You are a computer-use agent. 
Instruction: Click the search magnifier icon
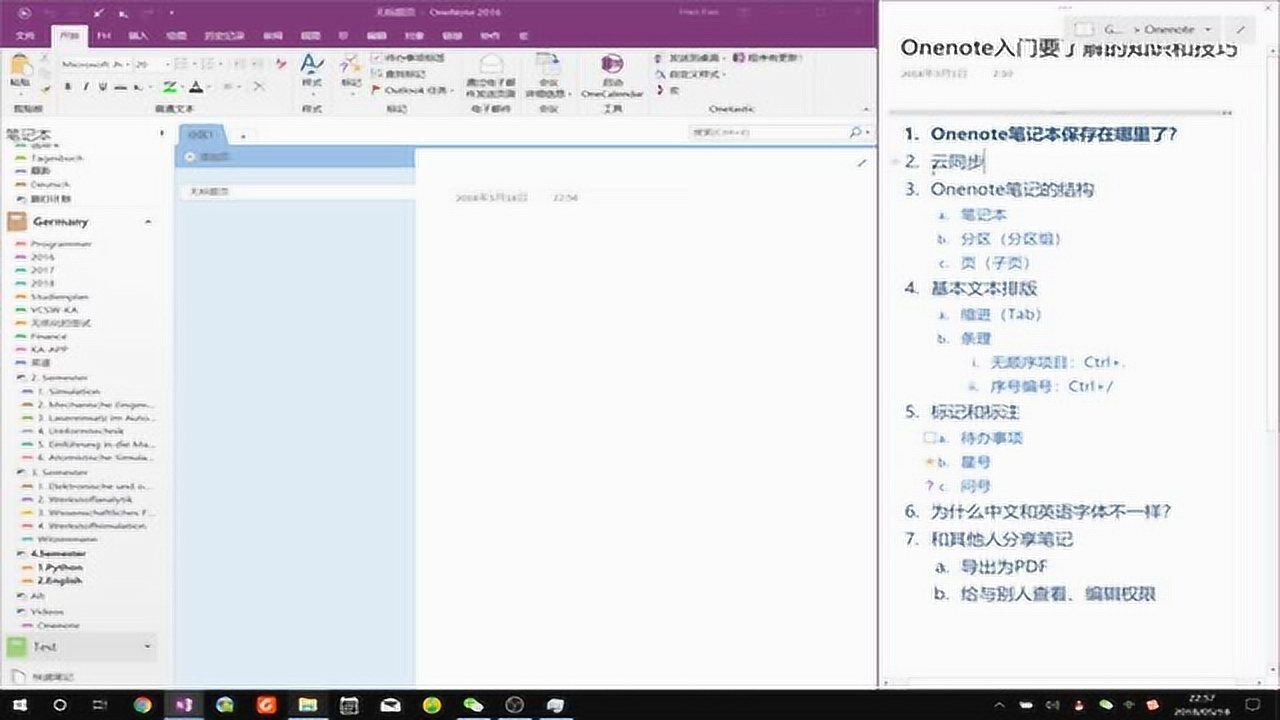(x=856, y=132)
